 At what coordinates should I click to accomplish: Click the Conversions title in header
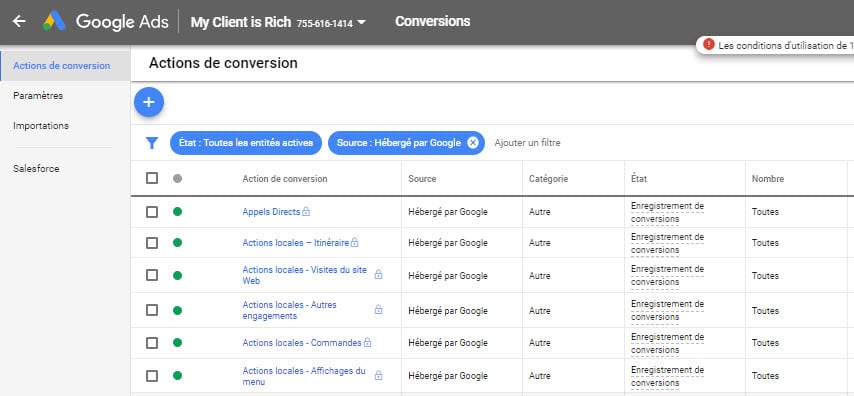(x=432, y=22)
